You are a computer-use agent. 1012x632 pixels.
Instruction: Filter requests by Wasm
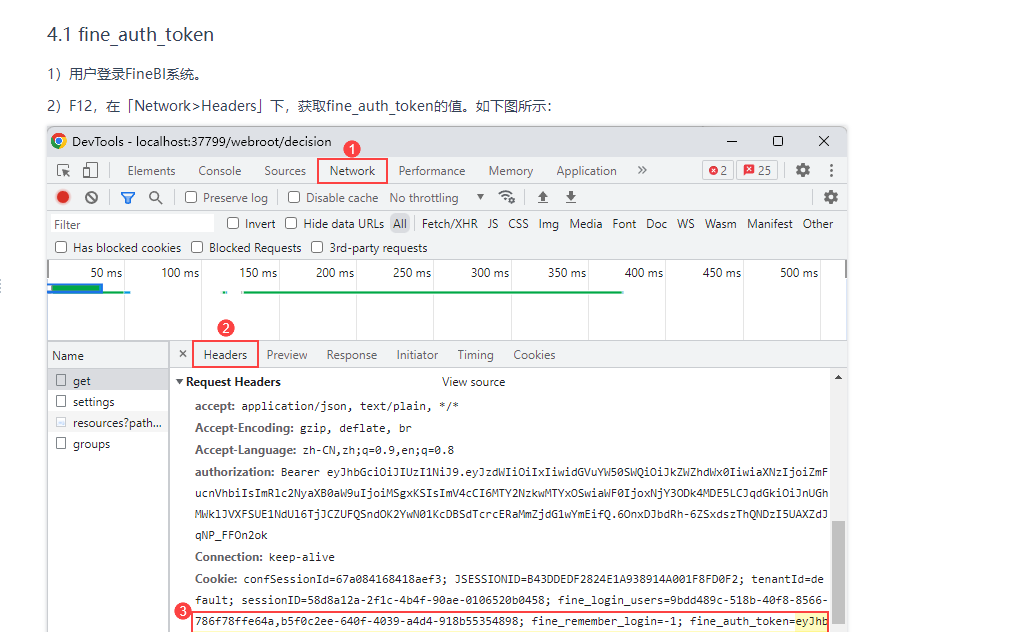pyautogui.click(x=720, y=223)
